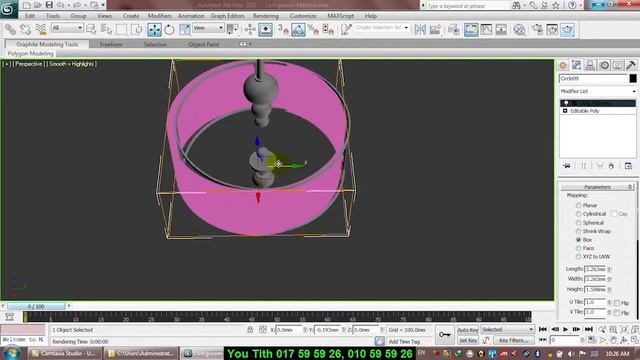Click Pin Stack icon under modifier stack
This screenshot has height=360, width=640.
point(567,166)
